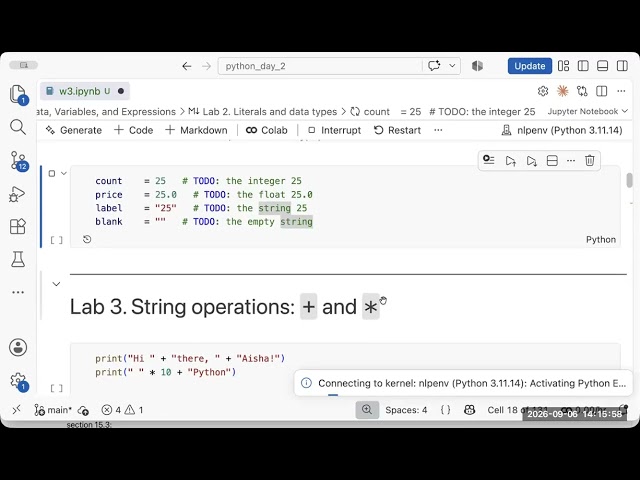Viewport: 640px width, 480px height.
Task: Toggle the bottom panel visibility
Action: (602, 66)
